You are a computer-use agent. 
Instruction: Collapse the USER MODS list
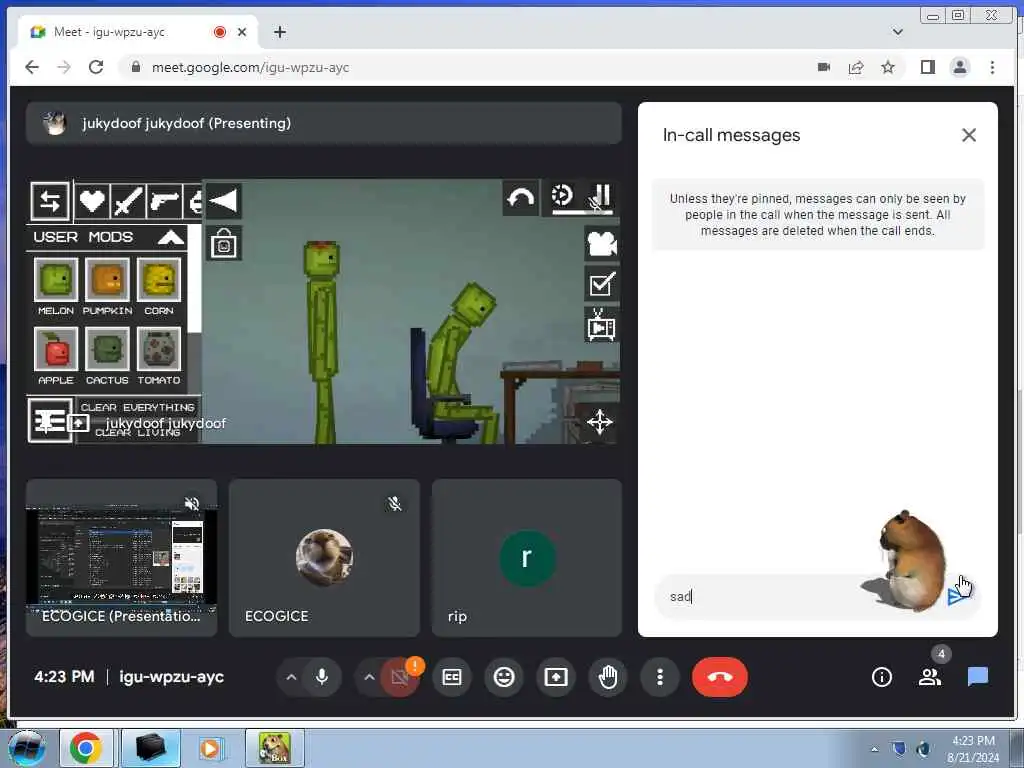(x=171, y=237)
